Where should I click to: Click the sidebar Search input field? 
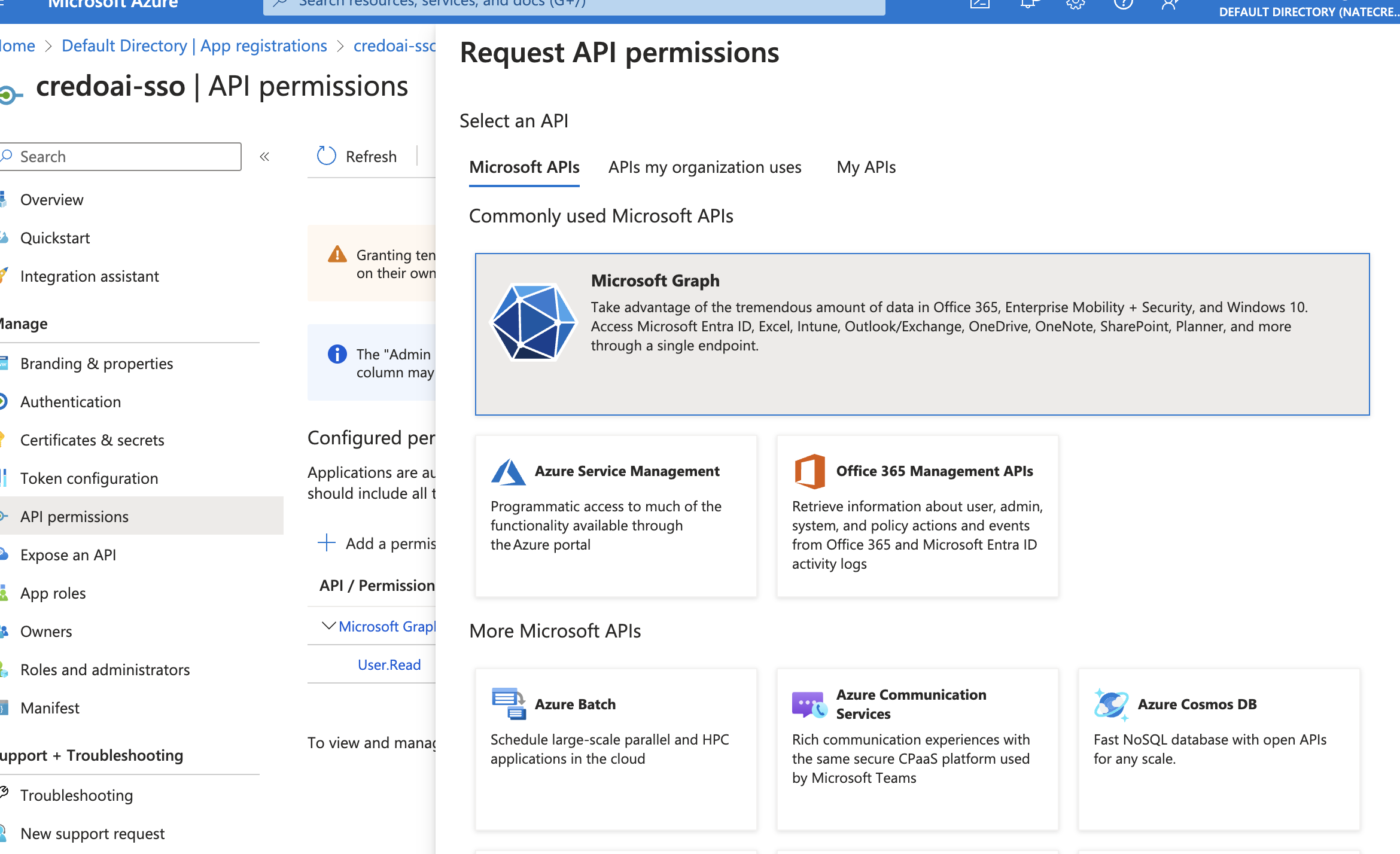[120, 157]
